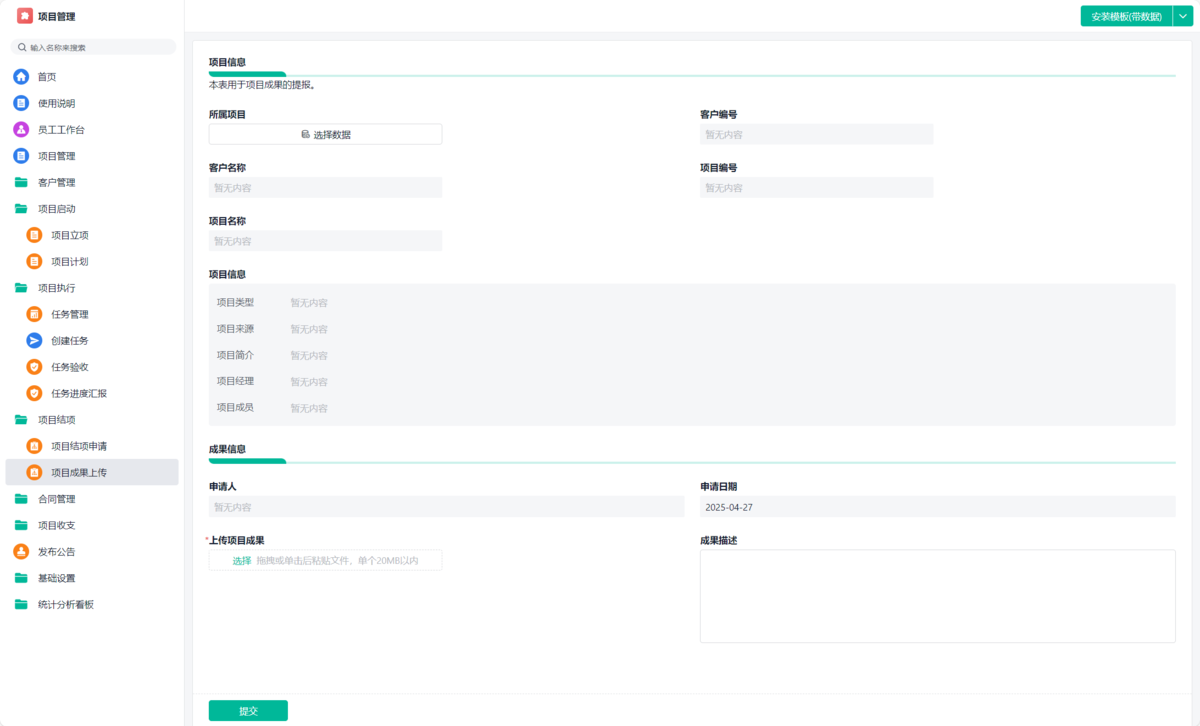Open 项目计划 sidebar entry
Screen dimensions: 1200x726
[x=92, y=262]
